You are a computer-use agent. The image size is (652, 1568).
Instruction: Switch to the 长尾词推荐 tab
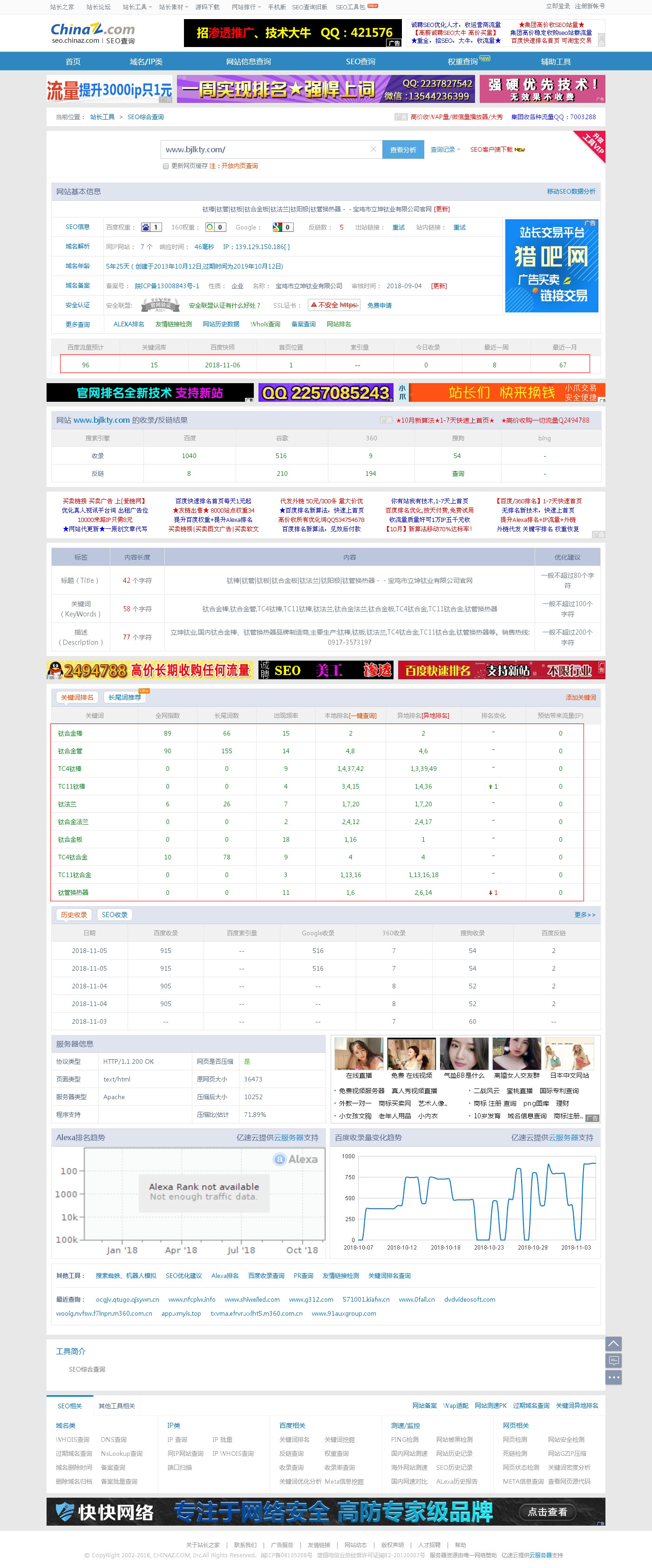click(125, 697)
